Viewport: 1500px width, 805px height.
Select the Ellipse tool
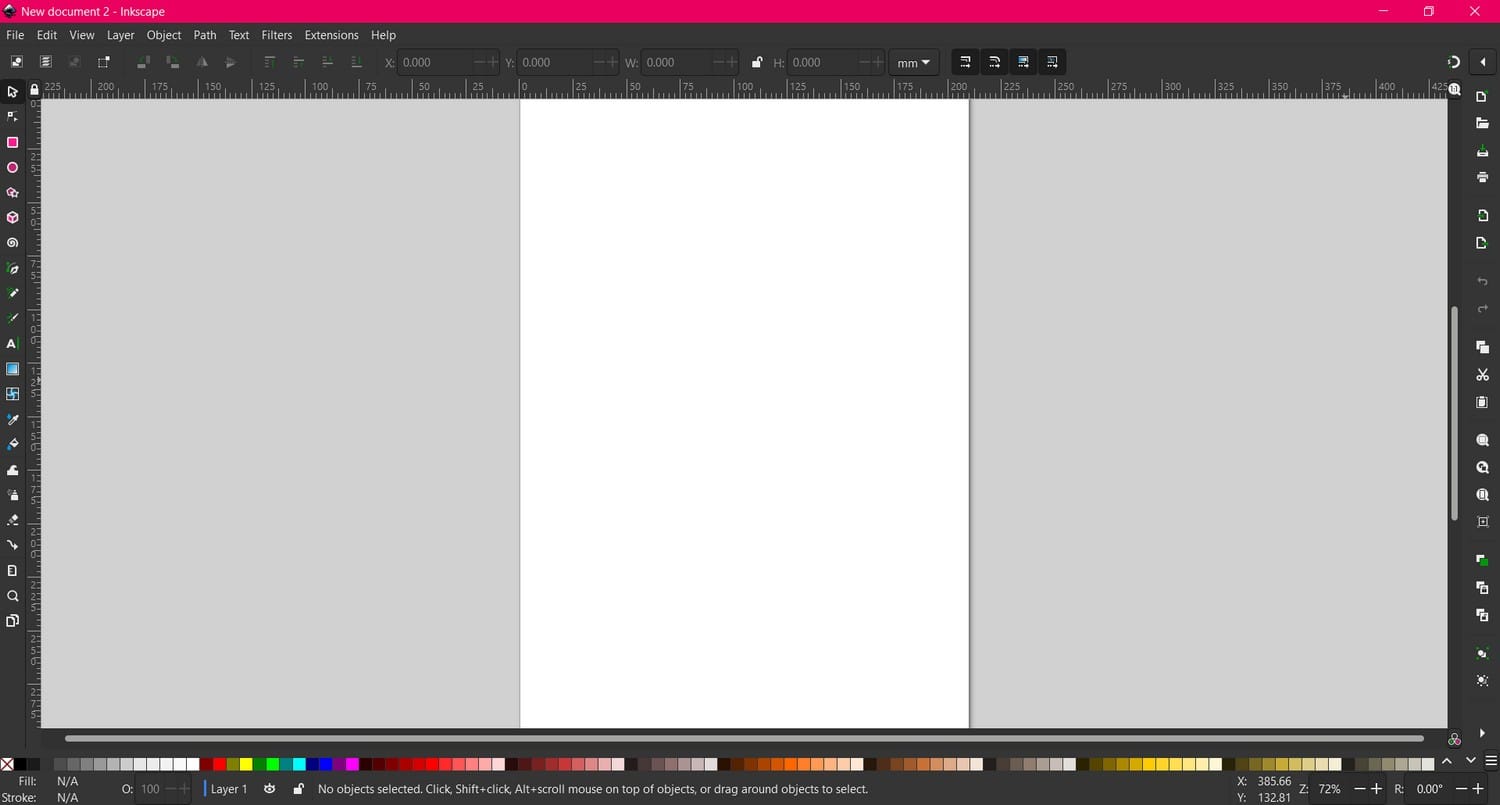pyautogui.click(x=12, y=168)
